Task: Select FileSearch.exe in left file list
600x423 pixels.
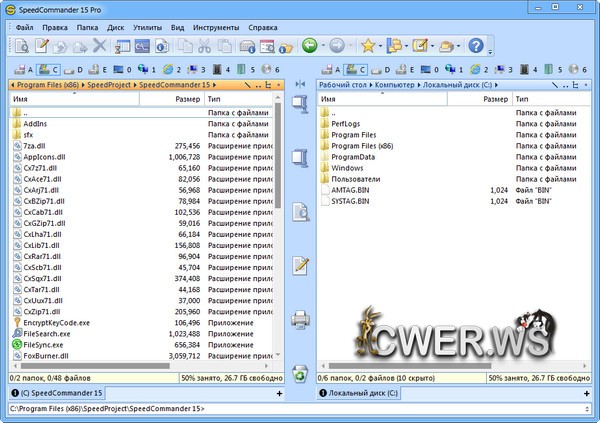Action: coord(55,332)
